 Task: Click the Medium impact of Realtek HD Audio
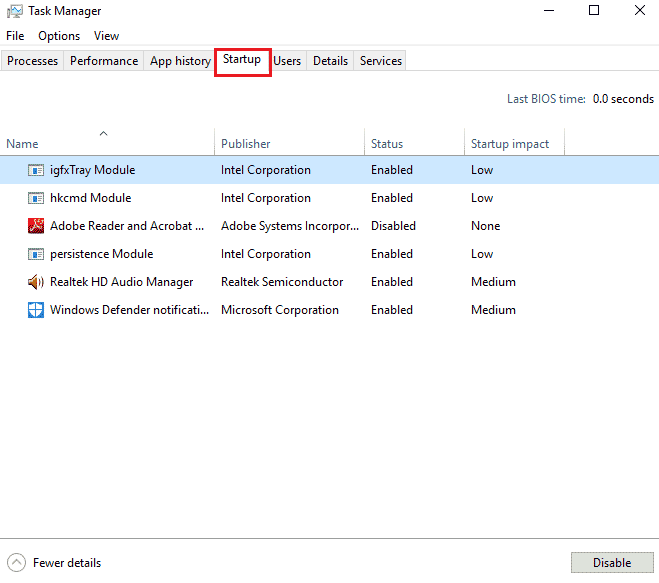493,282
